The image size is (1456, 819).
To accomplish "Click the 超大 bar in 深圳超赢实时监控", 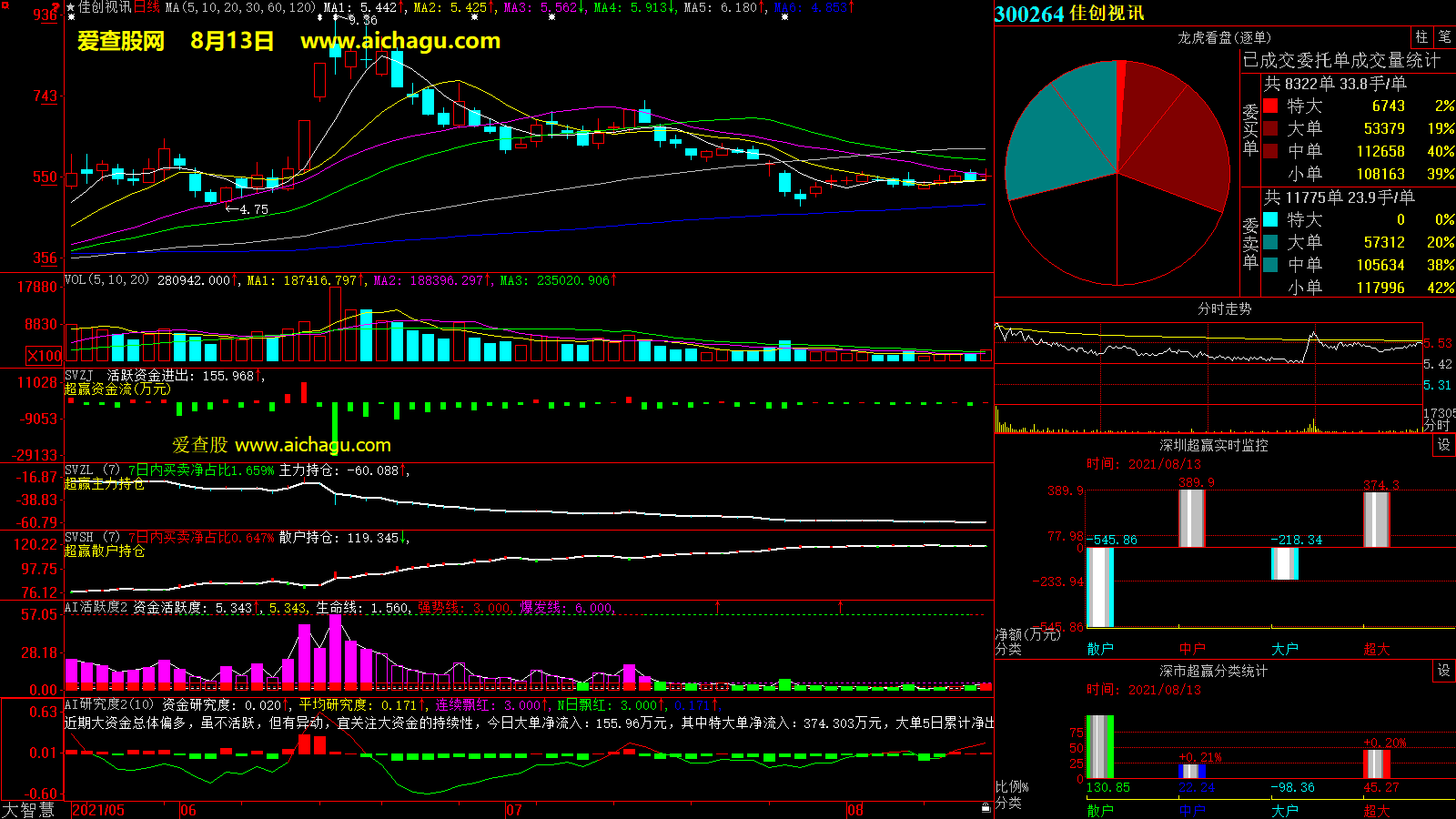I will 1376,520.
